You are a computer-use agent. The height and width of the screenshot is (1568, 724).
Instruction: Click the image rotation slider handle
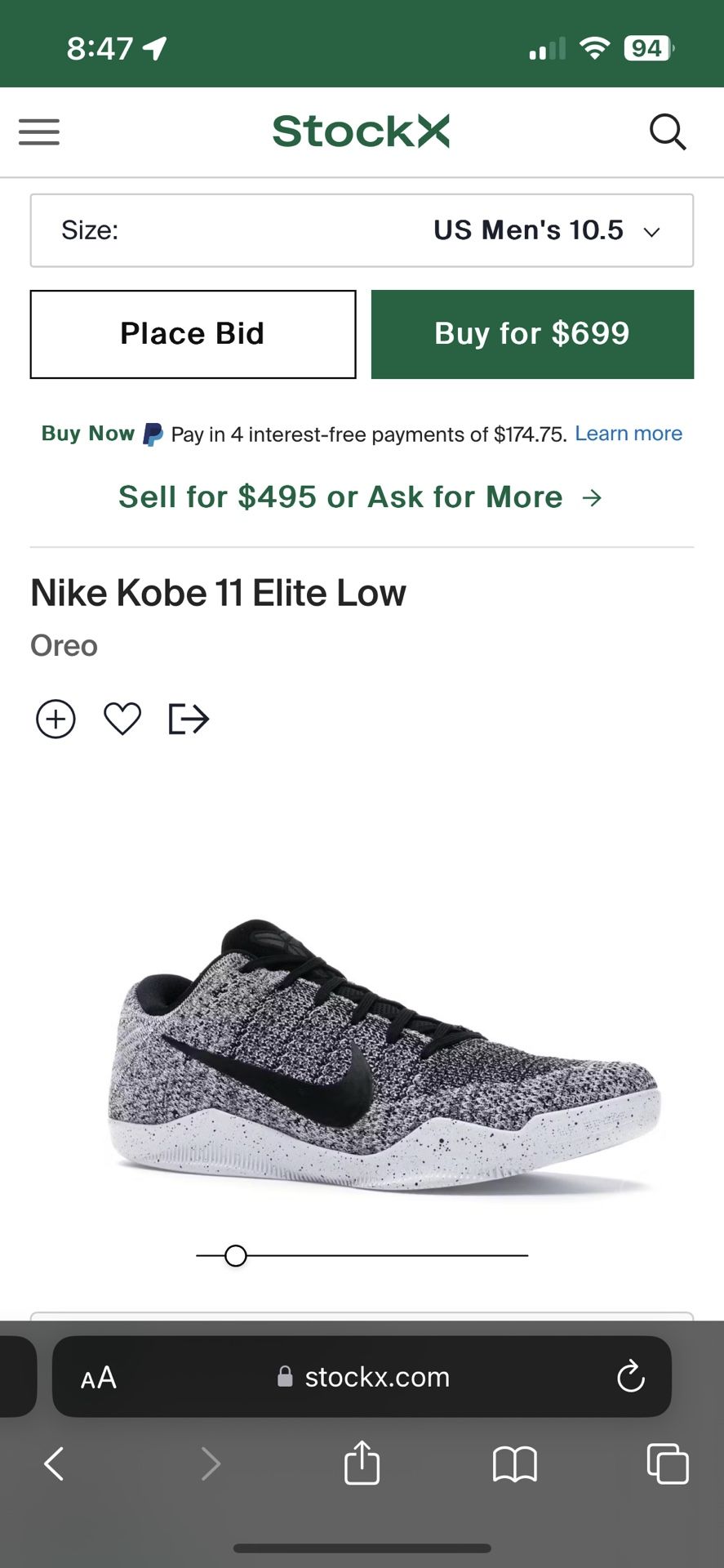(x=236, y=1255)
